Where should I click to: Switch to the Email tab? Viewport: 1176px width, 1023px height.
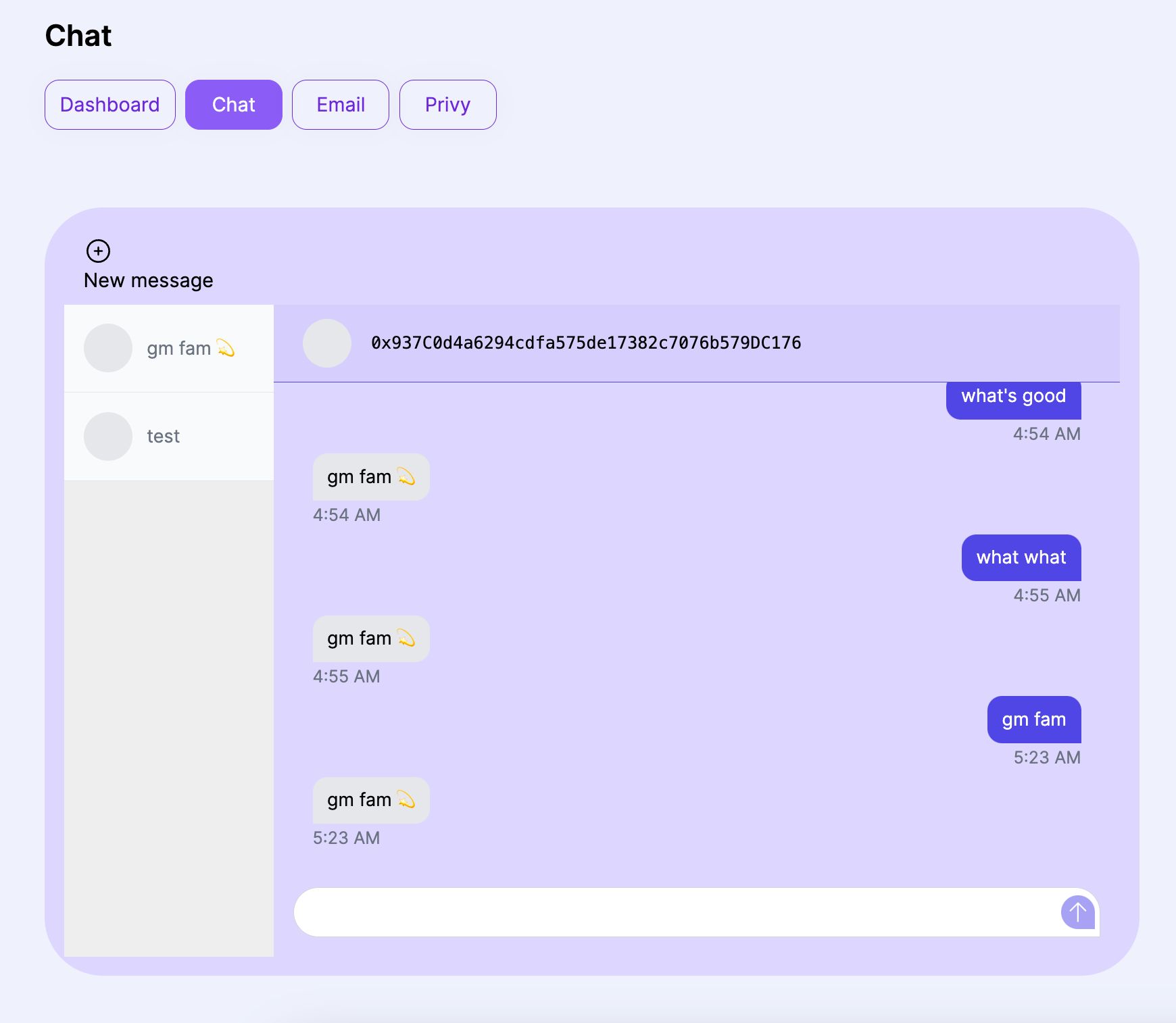[x=341, y=105]
